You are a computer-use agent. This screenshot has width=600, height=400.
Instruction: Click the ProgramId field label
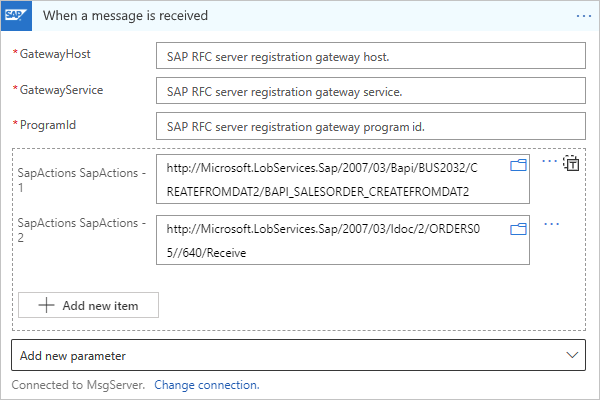coord(48,124)
